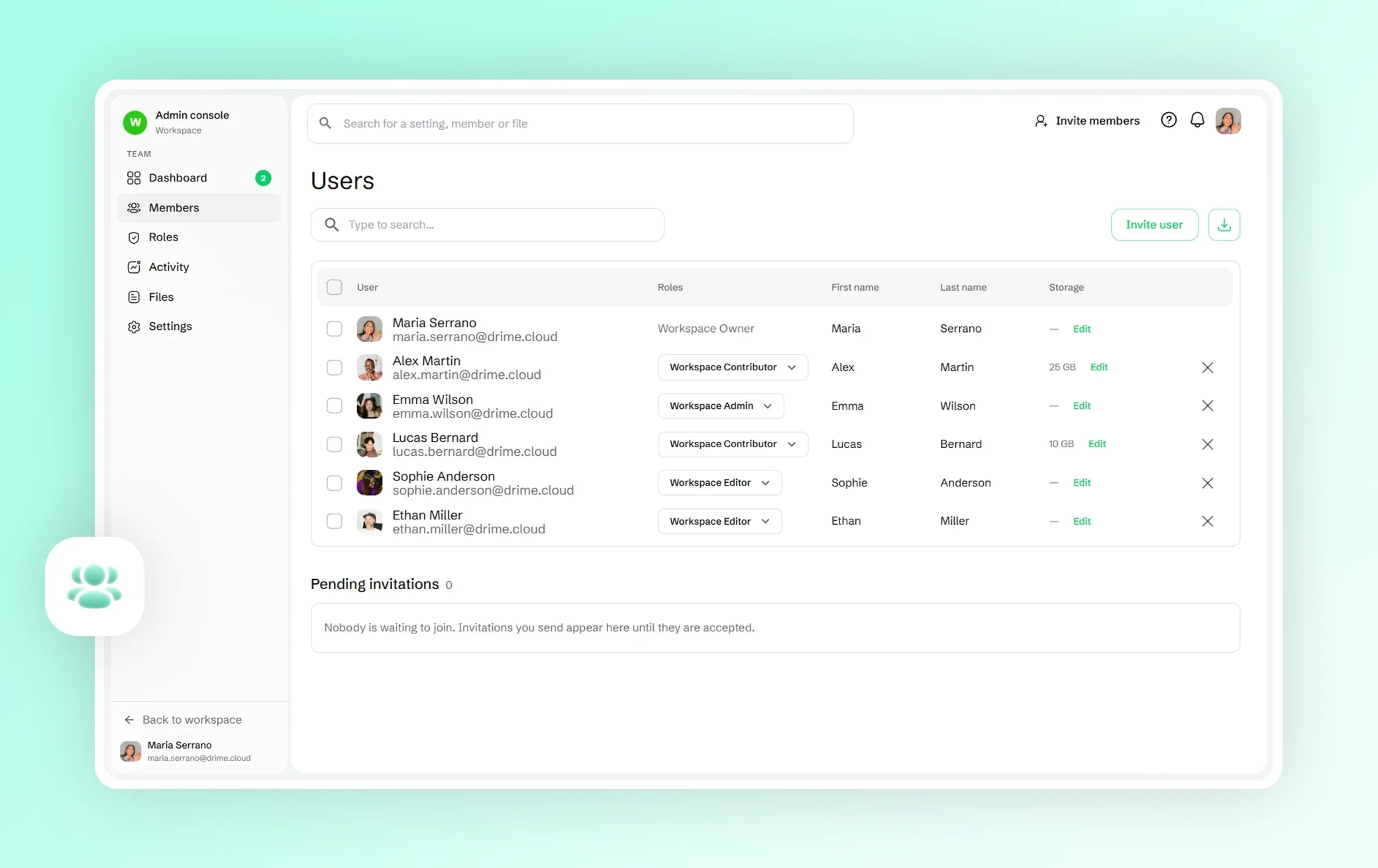The height and width of the screenshot is (868, 1378).
Task: Edit storage for Maria Serrano
Action: click(1081, 329)
